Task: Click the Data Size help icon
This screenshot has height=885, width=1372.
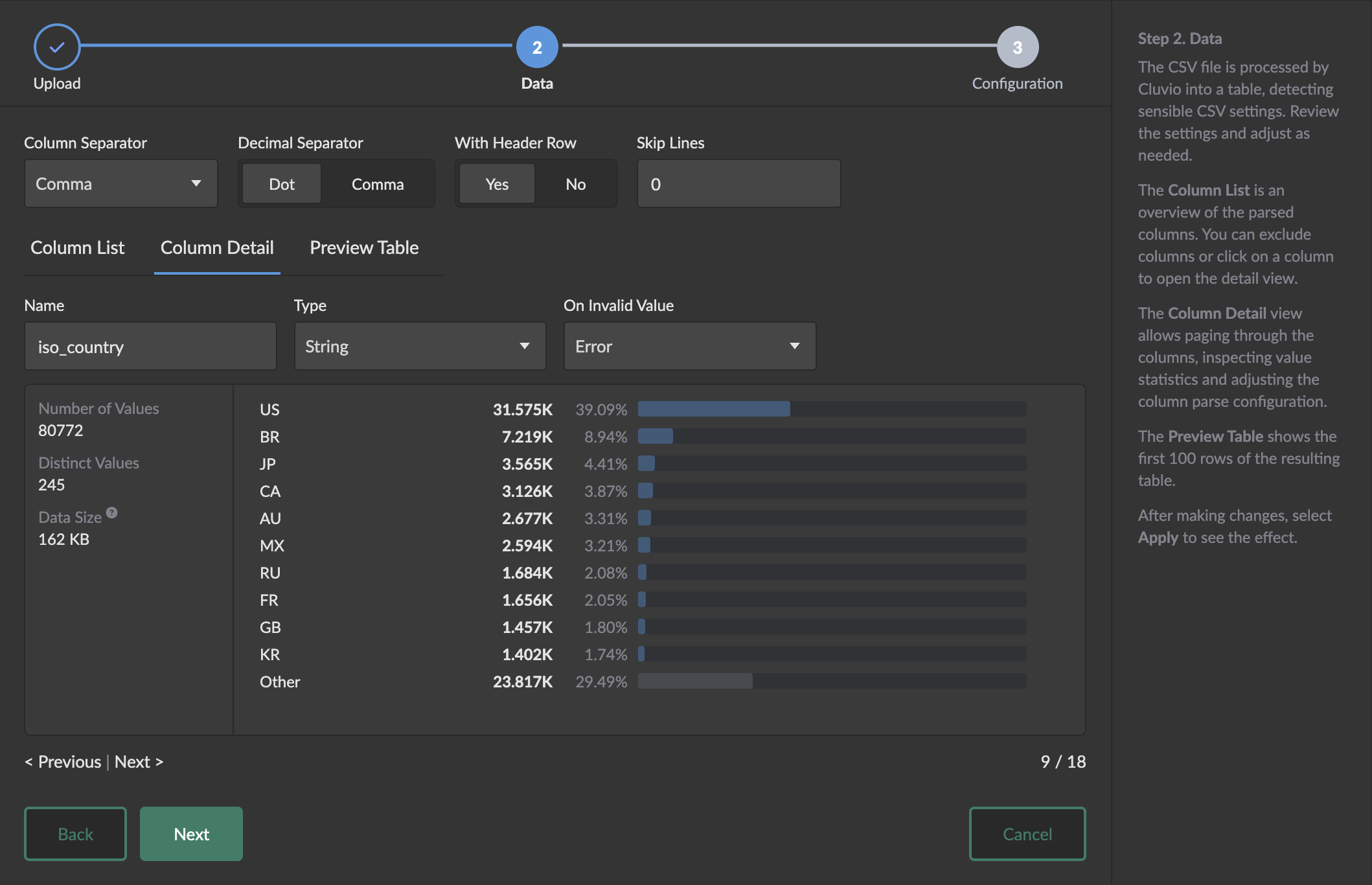Action: [x=112, y=512]
